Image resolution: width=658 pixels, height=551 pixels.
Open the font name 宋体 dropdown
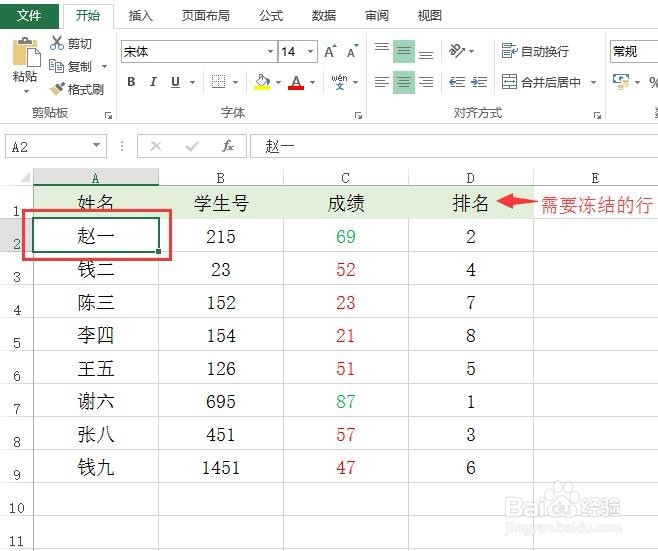271,52
